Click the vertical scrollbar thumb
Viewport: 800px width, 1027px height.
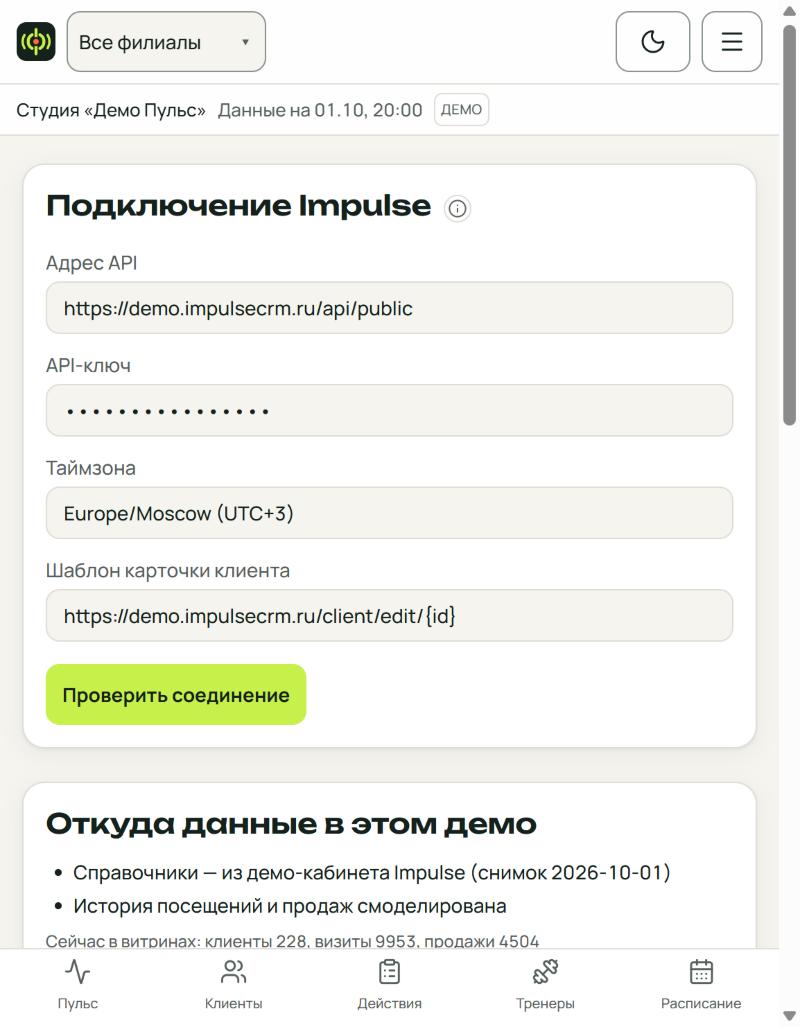click(790, 226)
